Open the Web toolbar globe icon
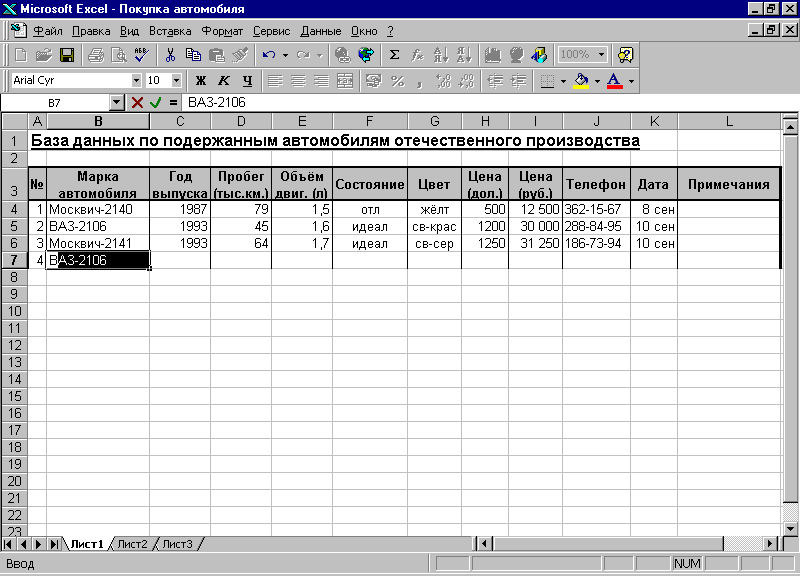Image resolution: width=800 pixels, height=576 pixels. (x=366, y=55)
